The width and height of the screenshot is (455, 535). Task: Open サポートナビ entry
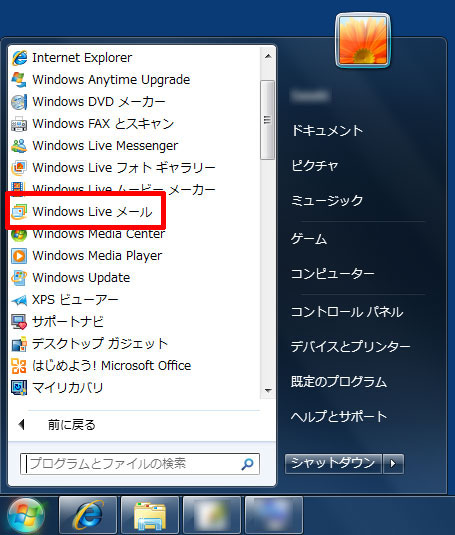(68, 322)
